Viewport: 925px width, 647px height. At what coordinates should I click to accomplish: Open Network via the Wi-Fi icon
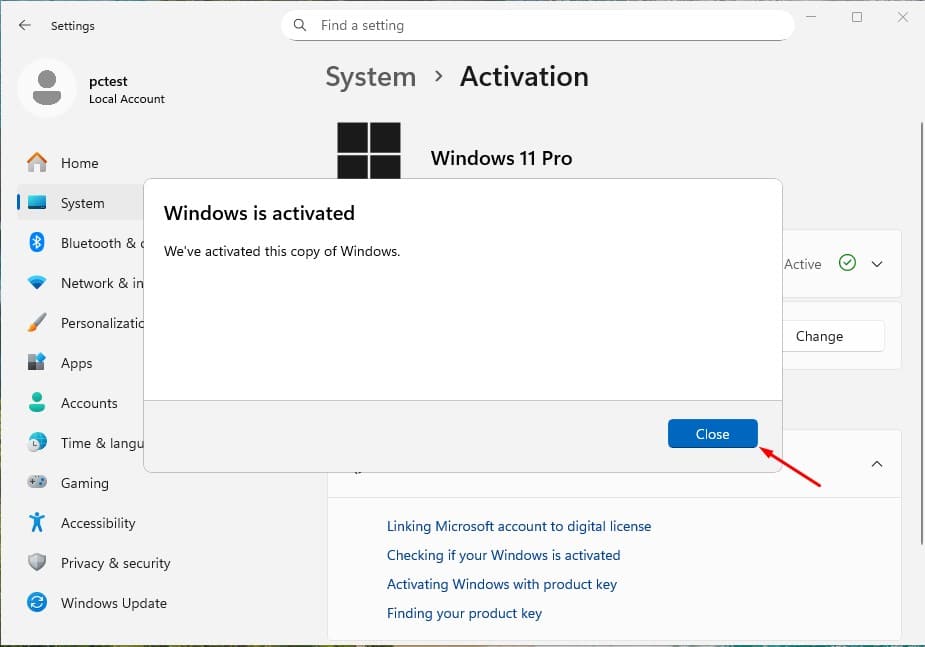point(37,283)
